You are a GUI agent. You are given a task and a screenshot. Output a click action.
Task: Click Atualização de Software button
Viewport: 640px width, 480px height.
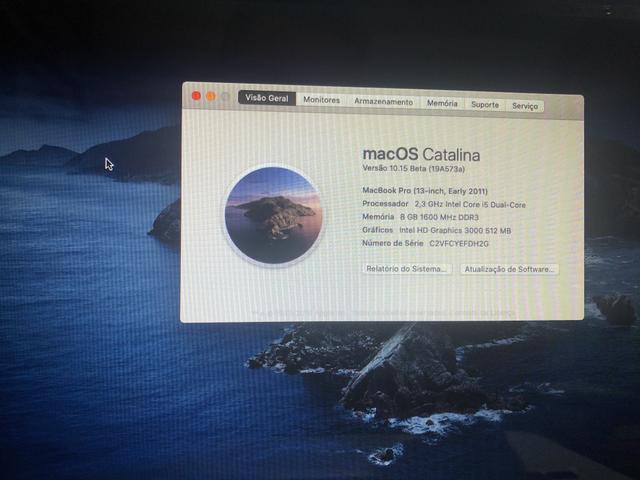(509, 269)
